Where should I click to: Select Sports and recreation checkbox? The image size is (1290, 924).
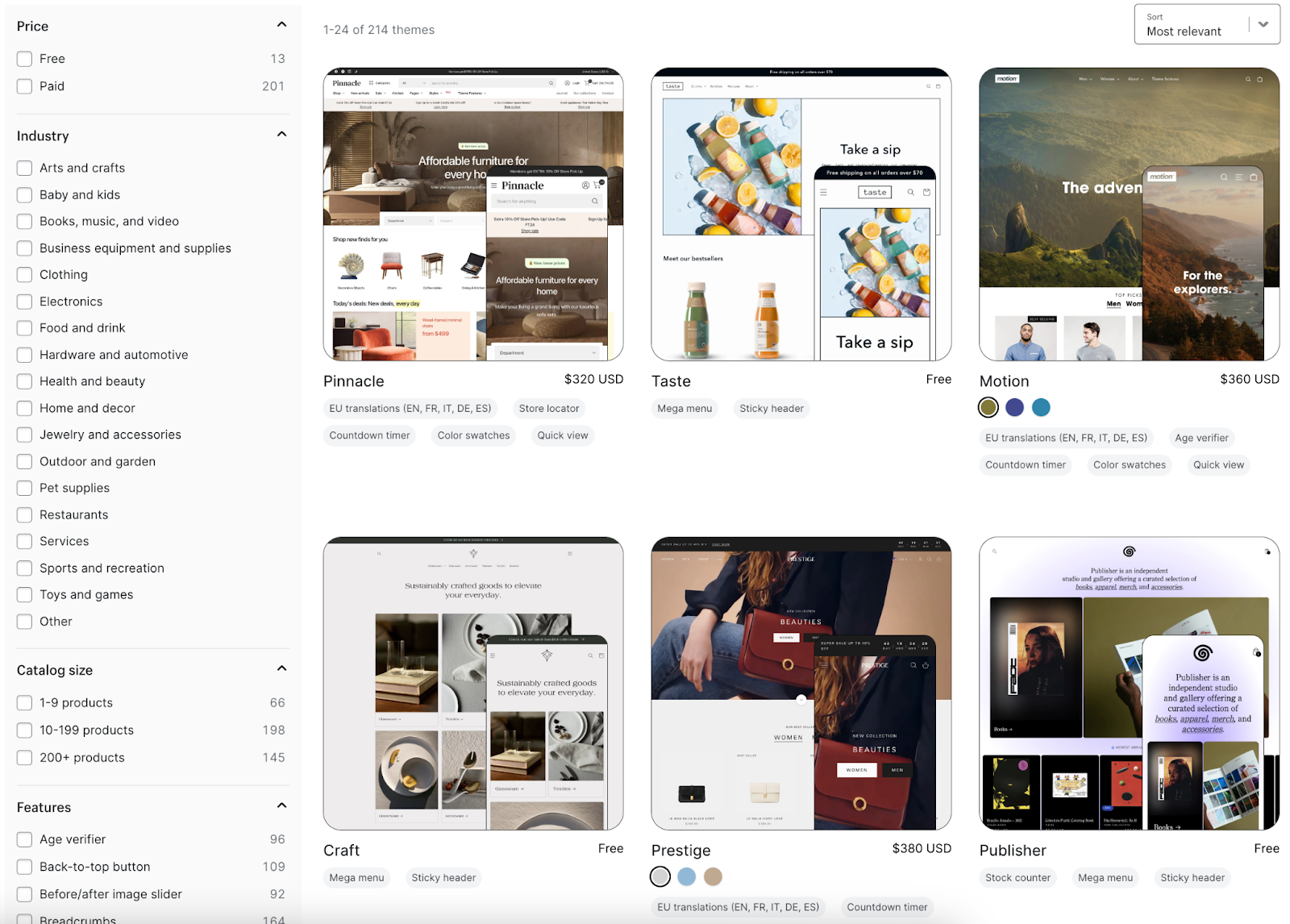(x=24, y=568)
